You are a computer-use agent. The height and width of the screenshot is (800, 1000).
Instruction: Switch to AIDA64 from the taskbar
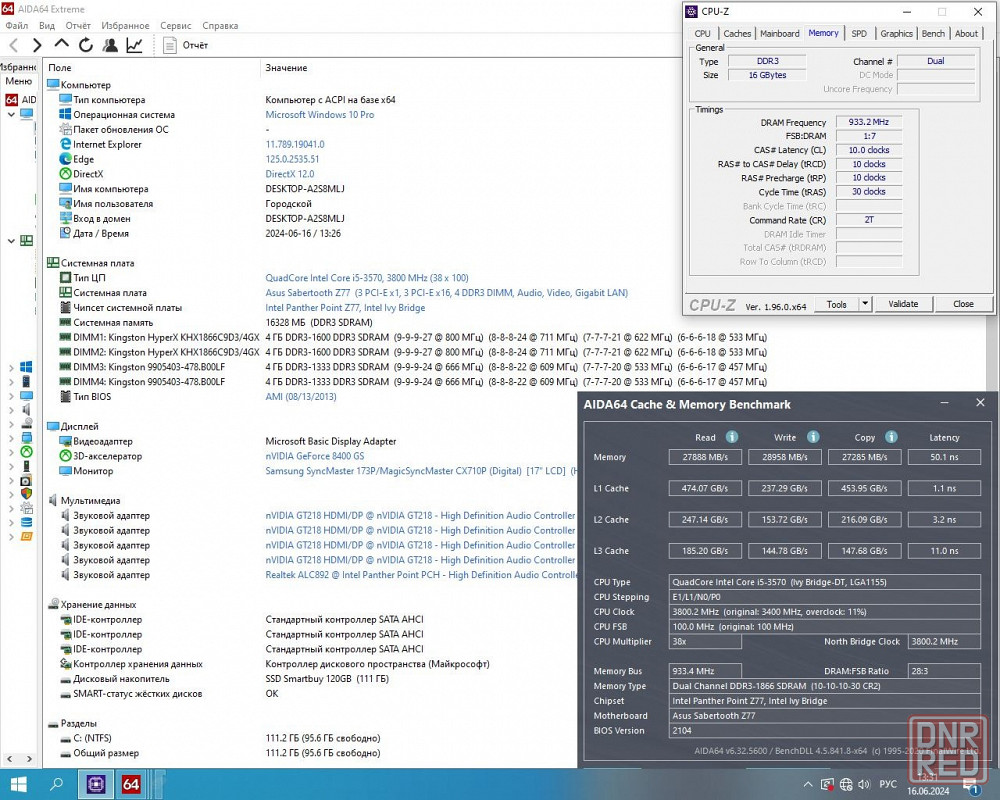(x=131, y=784)
